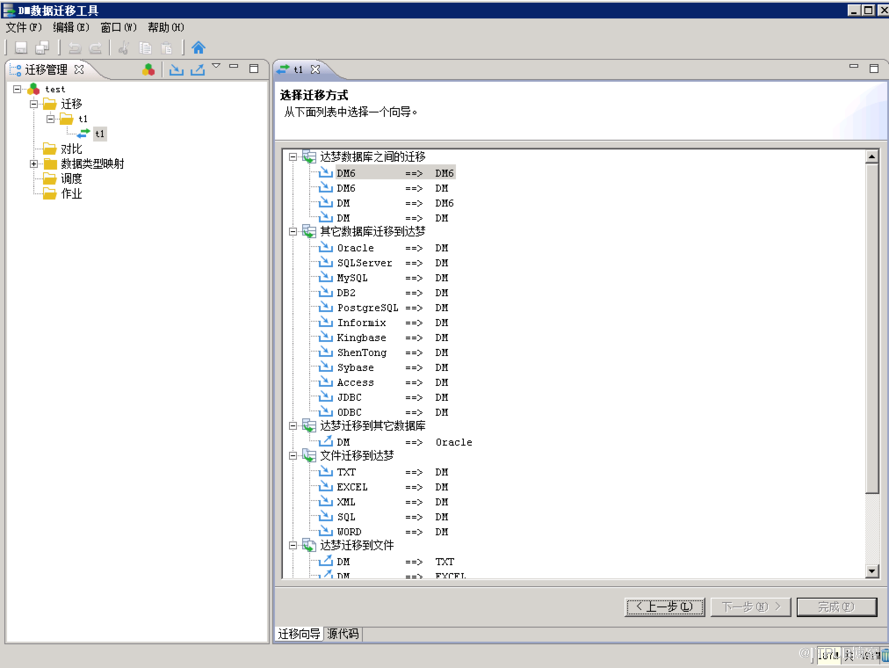Image resolution: width=889 pixels, height=668 pixels.
Task: Open the 文件(F) menu
Action: pyautogui.click(x=23, y=27)
